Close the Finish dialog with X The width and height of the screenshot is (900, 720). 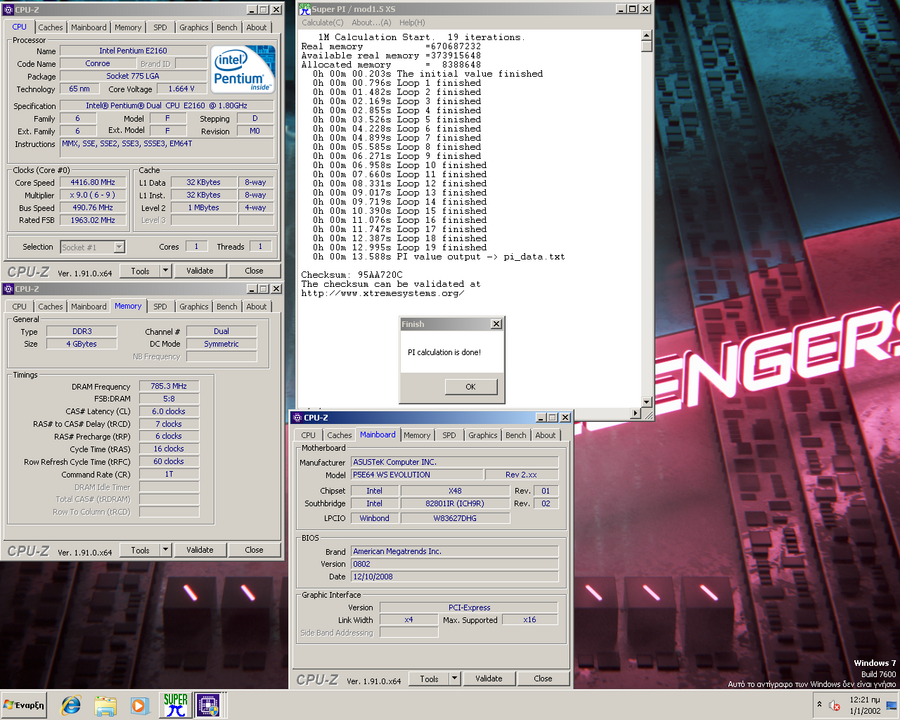[x=496, y=324]
